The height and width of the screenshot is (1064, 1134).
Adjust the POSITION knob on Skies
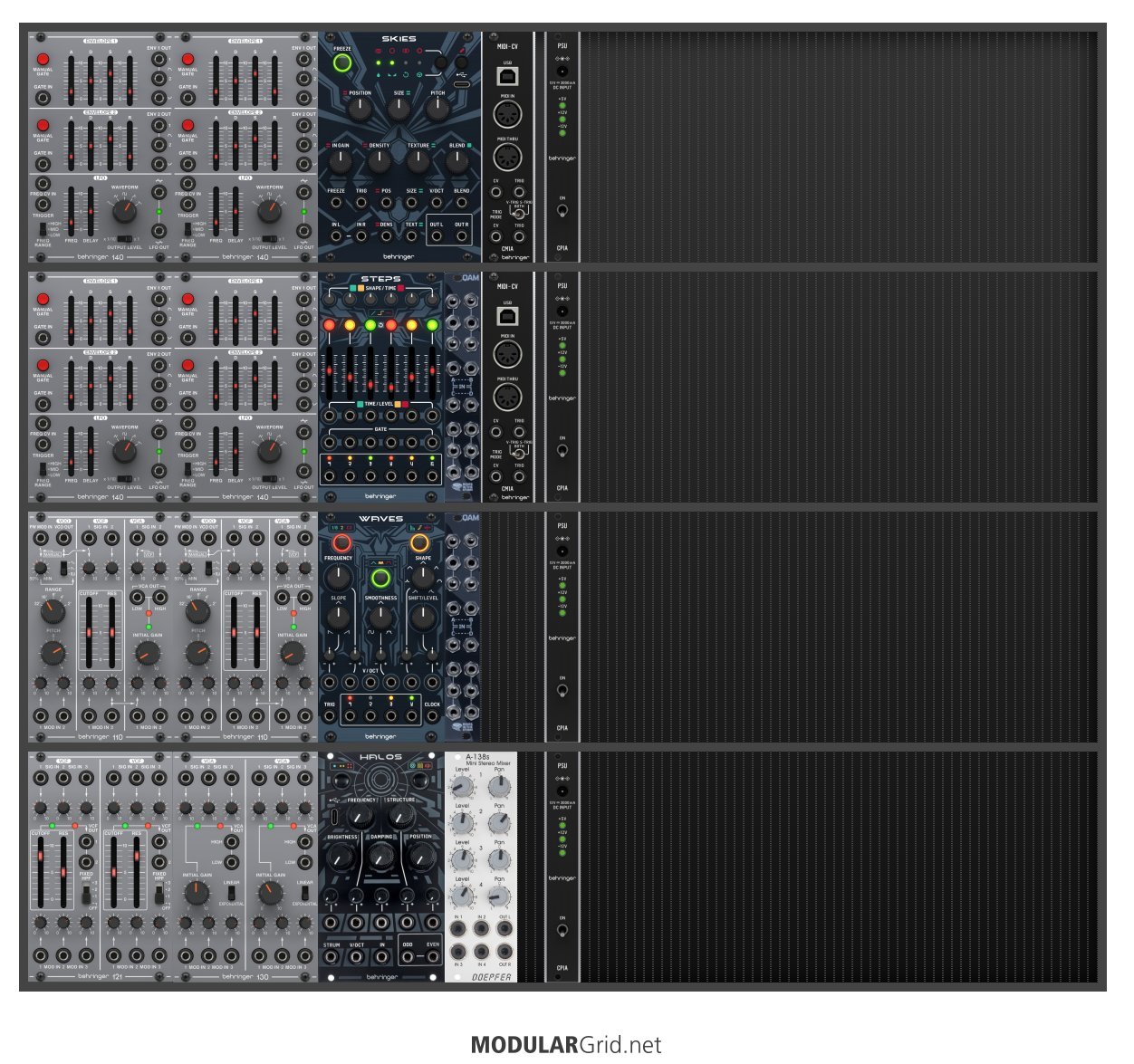[x=360, y=110]
